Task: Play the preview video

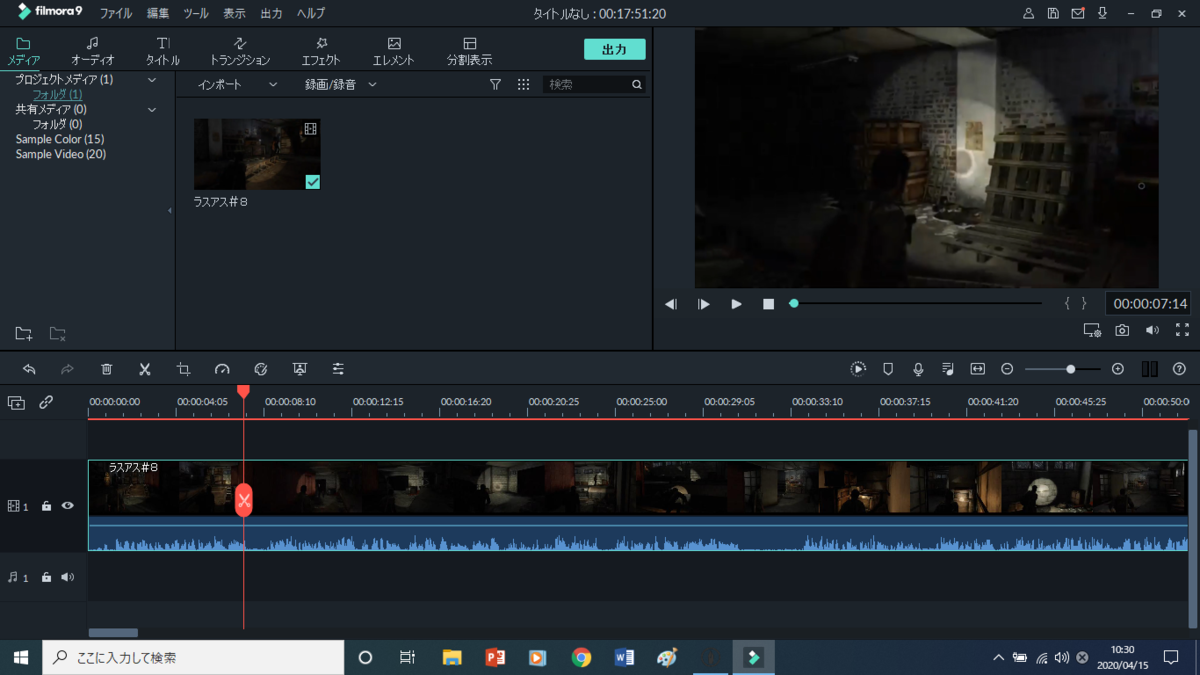Action: point(736,304)
